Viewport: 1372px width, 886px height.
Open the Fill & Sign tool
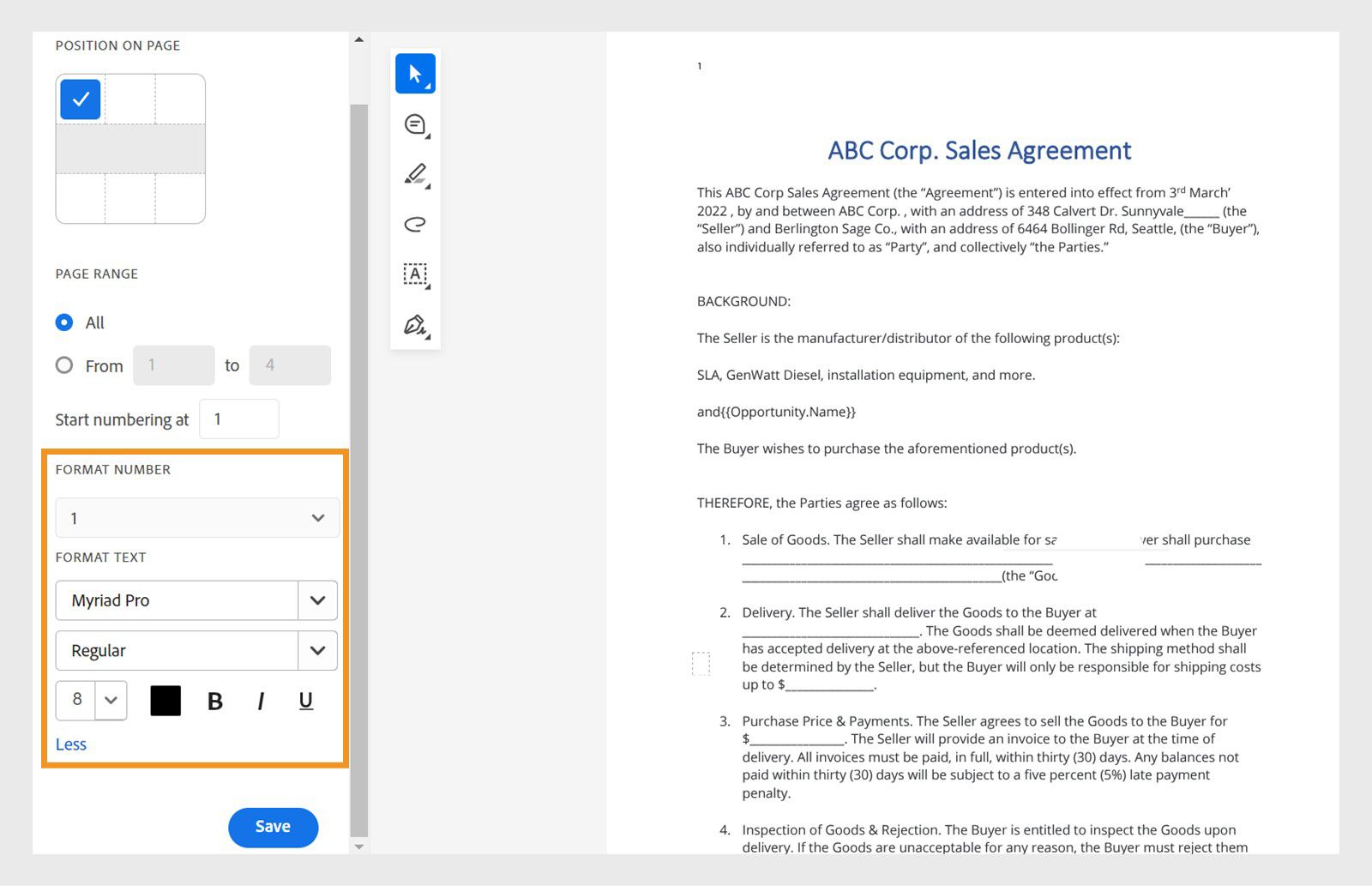(x=415, y=326)
